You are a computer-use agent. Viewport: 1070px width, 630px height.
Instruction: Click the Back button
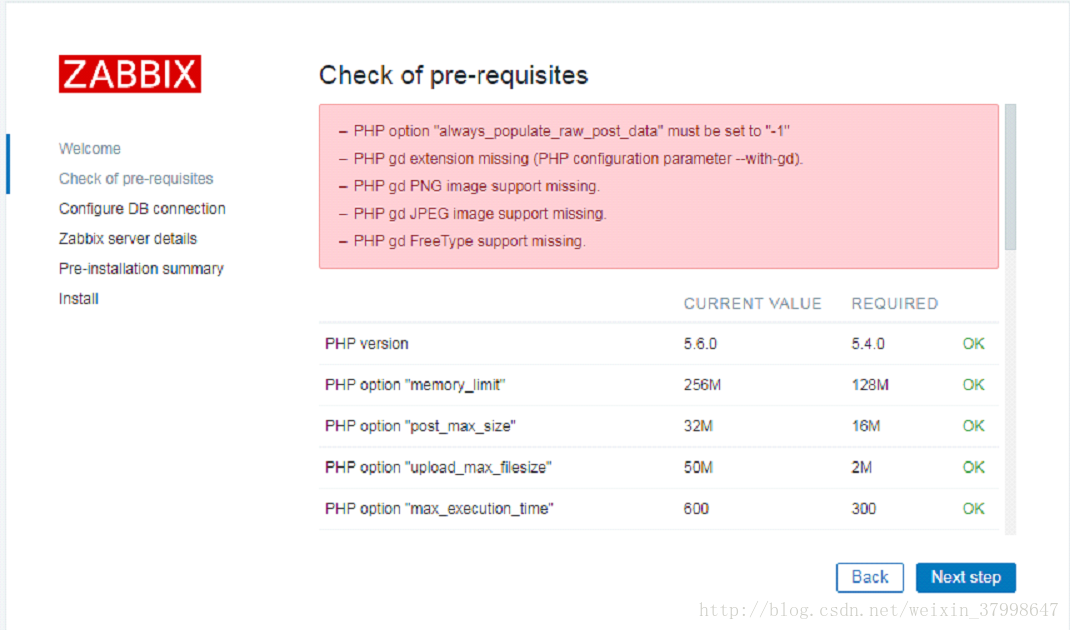869,577
